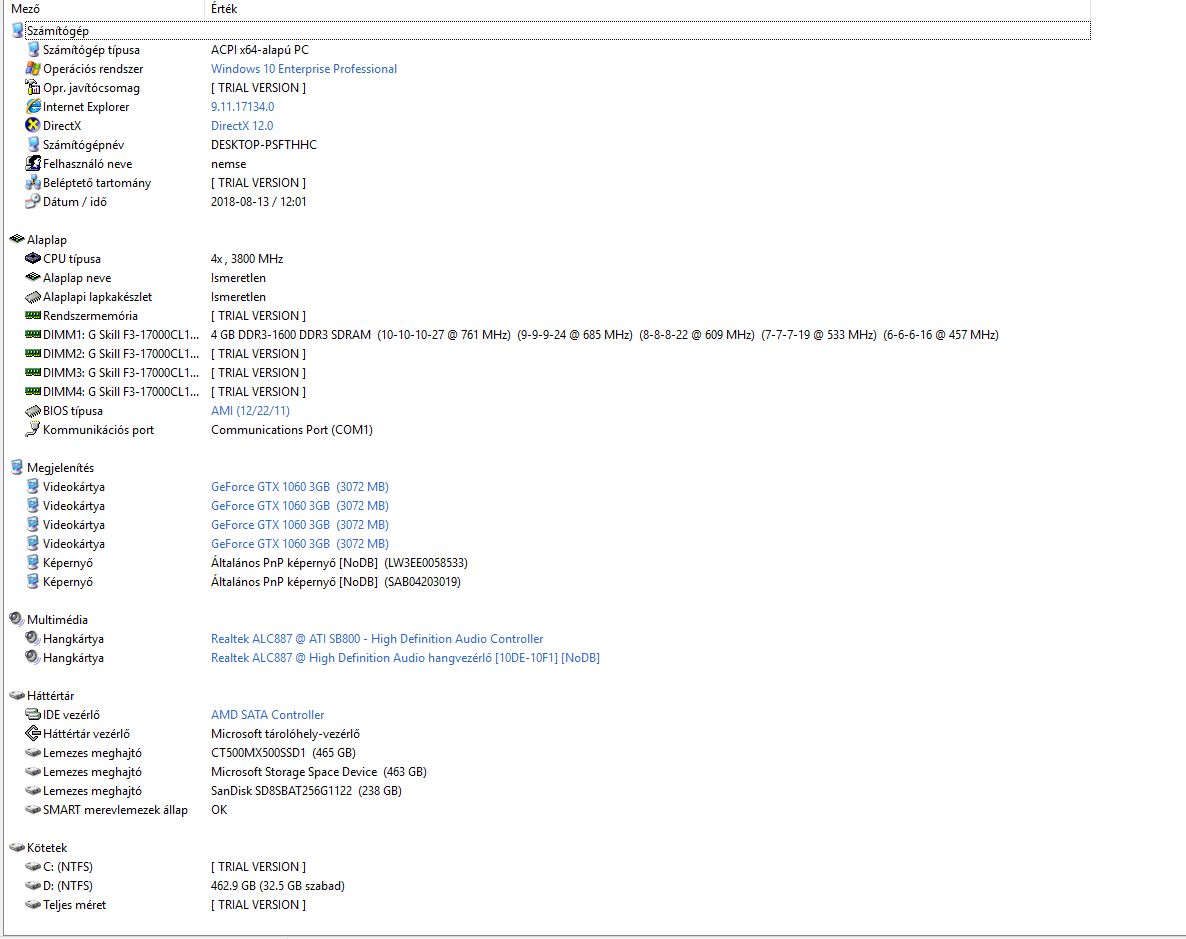Open the Realtek ALC887 hangvezérlő [10DE-10F1] link
The width and height of the screenshot is (1186, 939).
tap(405, 658)
